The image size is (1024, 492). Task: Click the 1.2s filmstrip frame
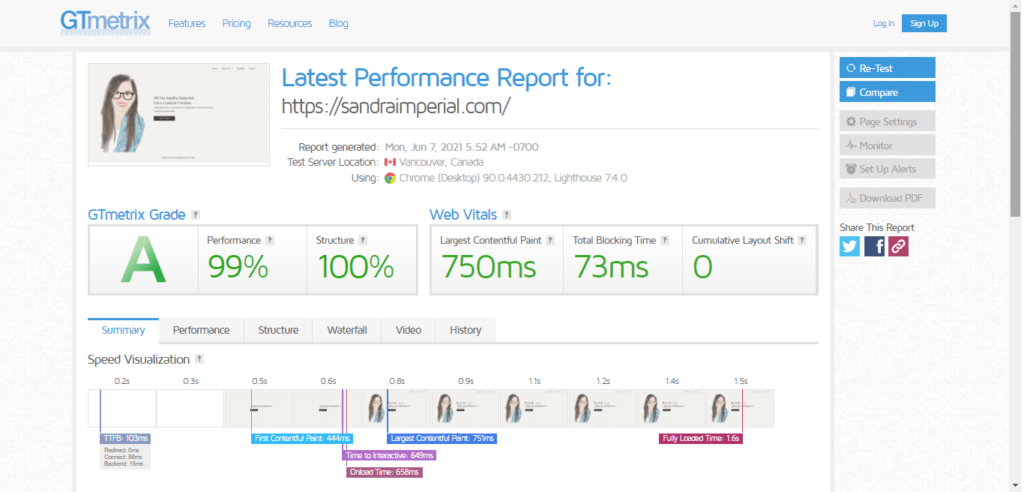pyautogui.click(x=603, y=408)
